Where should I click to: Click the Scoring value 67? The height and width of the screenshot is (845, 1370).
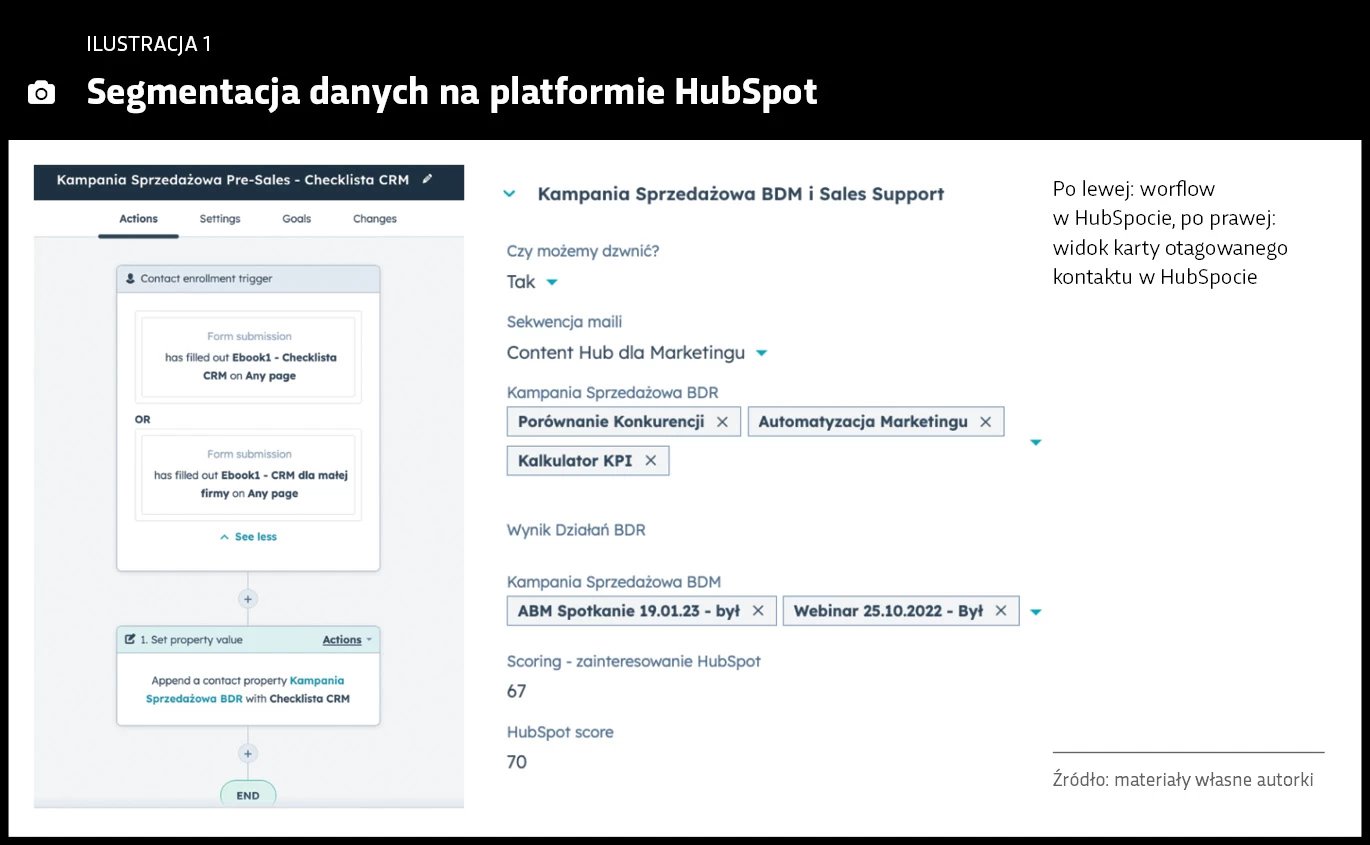point(516,691)
